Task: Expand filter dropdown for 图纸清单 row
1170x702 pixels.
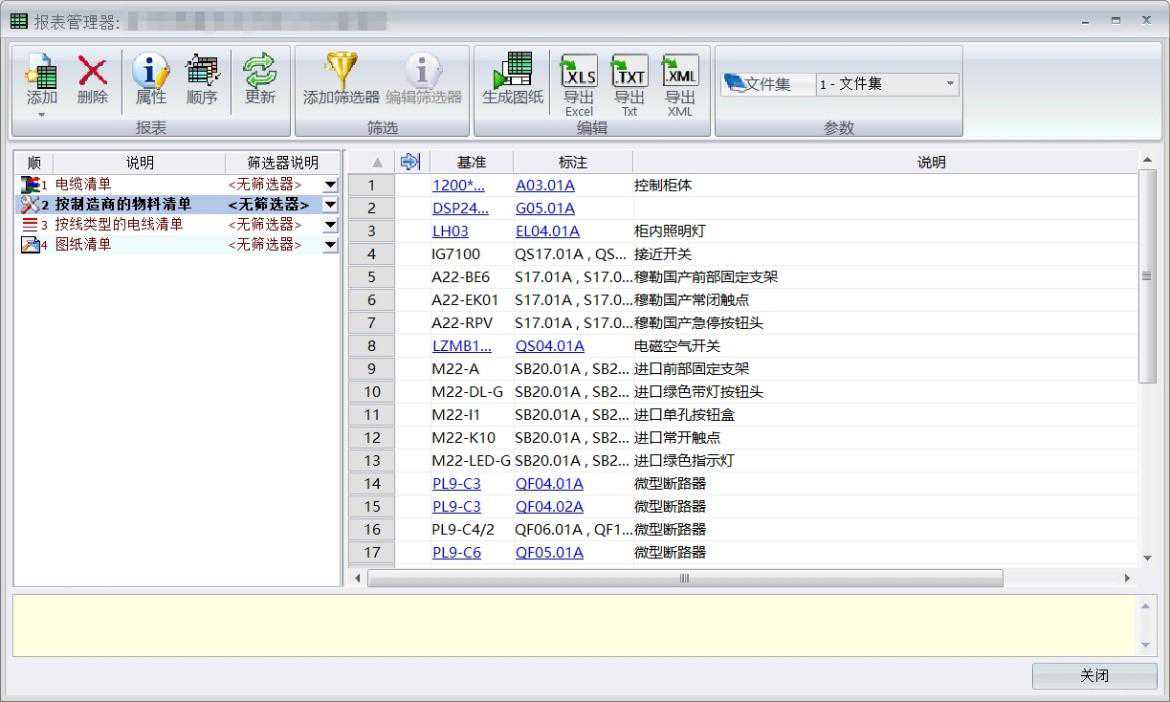Action: (330, 245)
